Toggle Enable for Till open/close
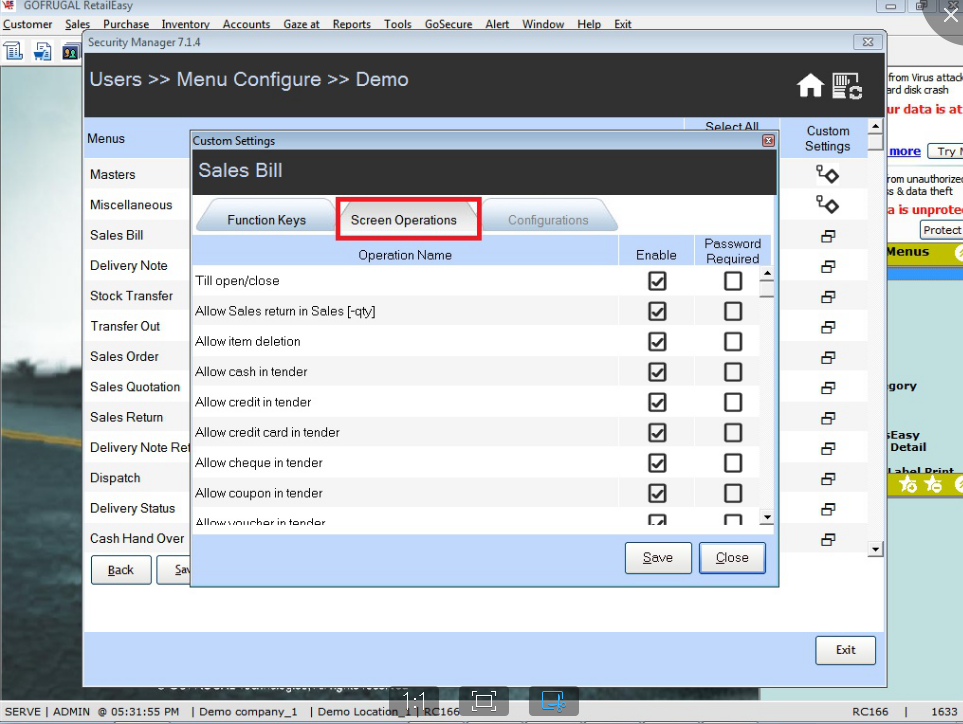 (x=657, y=281)
